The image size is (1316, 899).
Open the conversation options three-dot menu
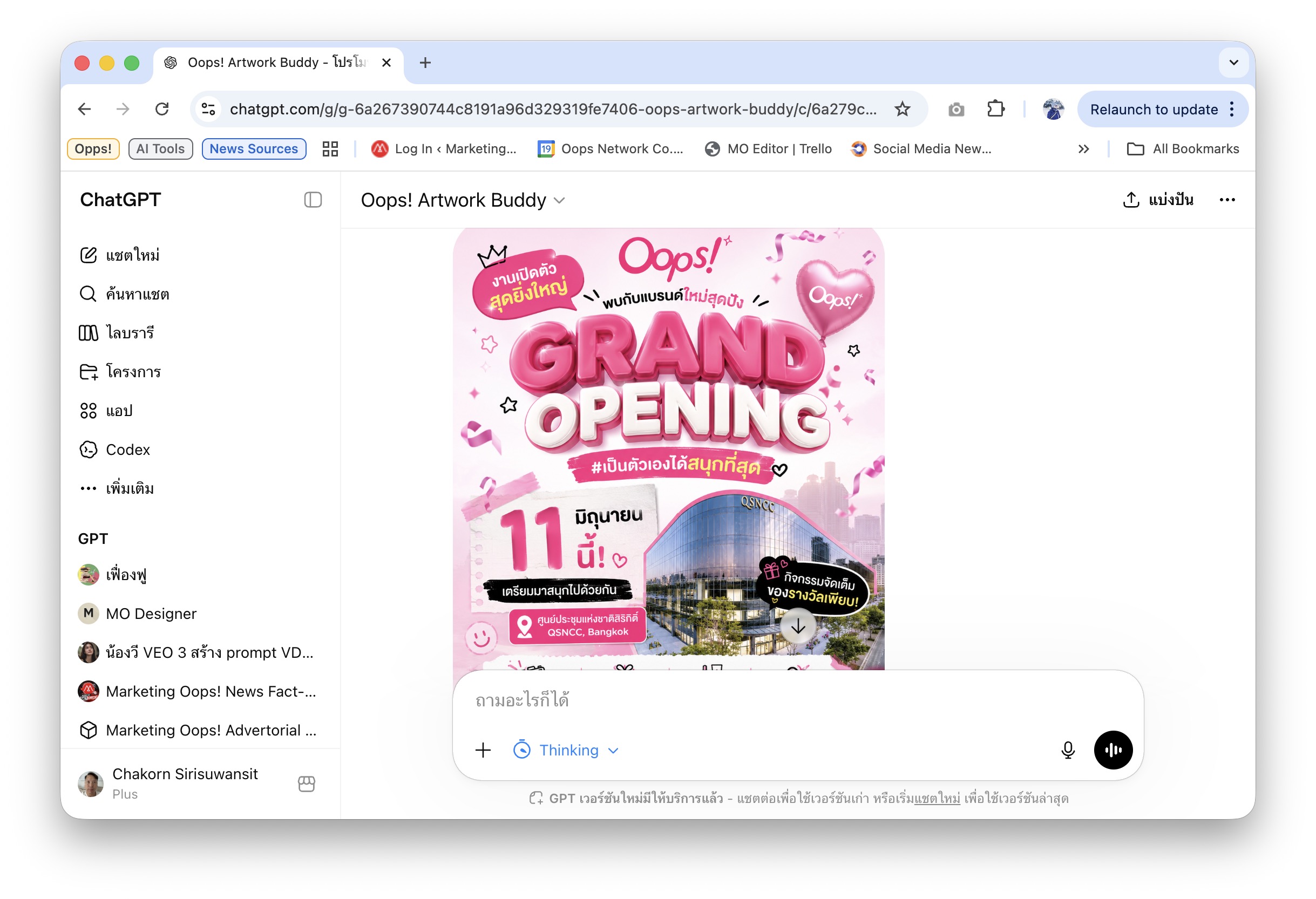[x=1227, y=200]
